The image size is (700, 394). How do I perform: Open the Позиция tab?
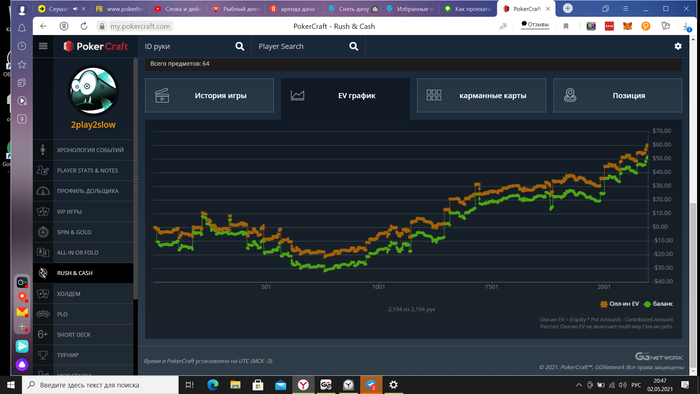617,95
